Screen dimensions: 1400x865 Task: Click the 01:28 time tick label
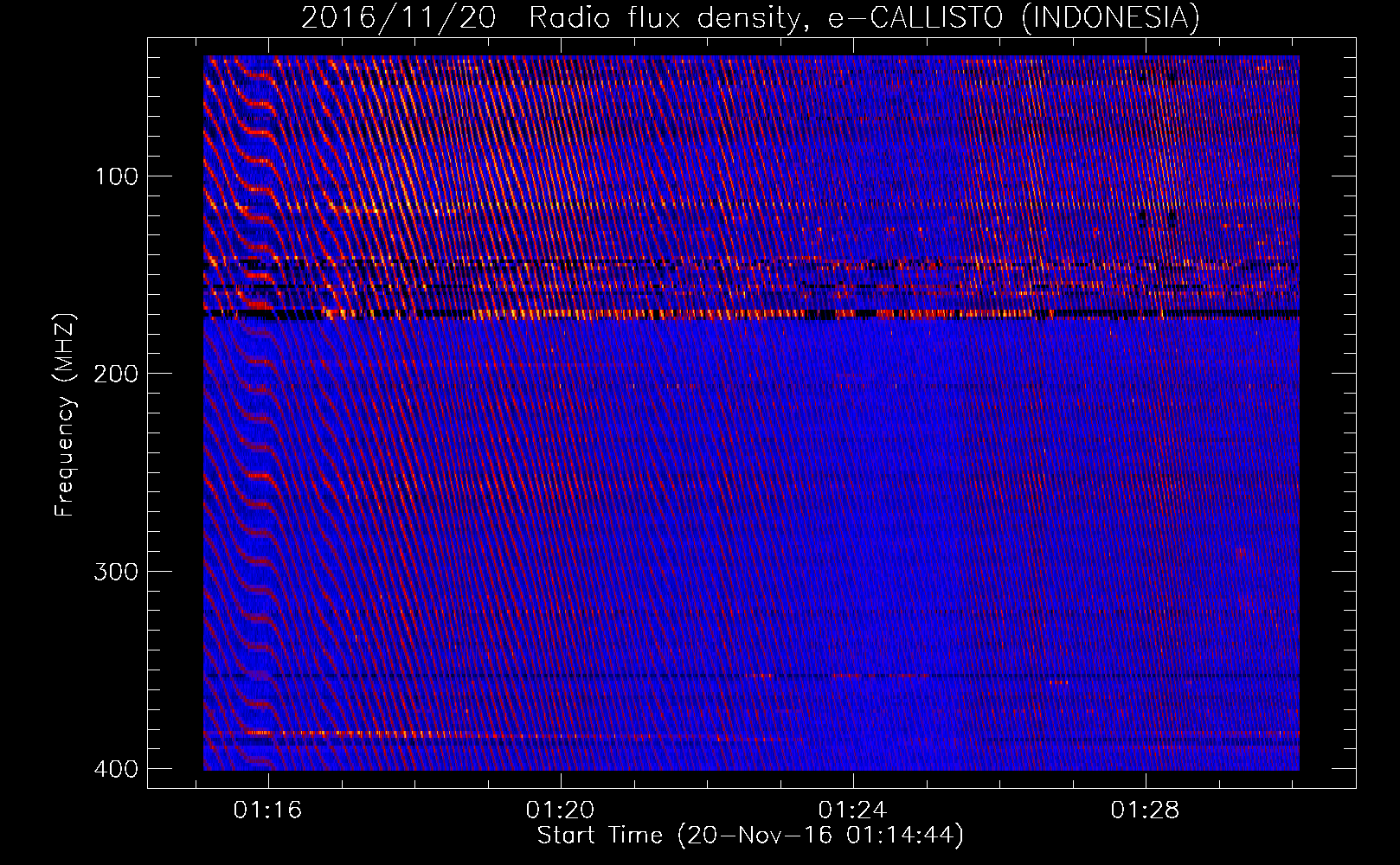1145,811
